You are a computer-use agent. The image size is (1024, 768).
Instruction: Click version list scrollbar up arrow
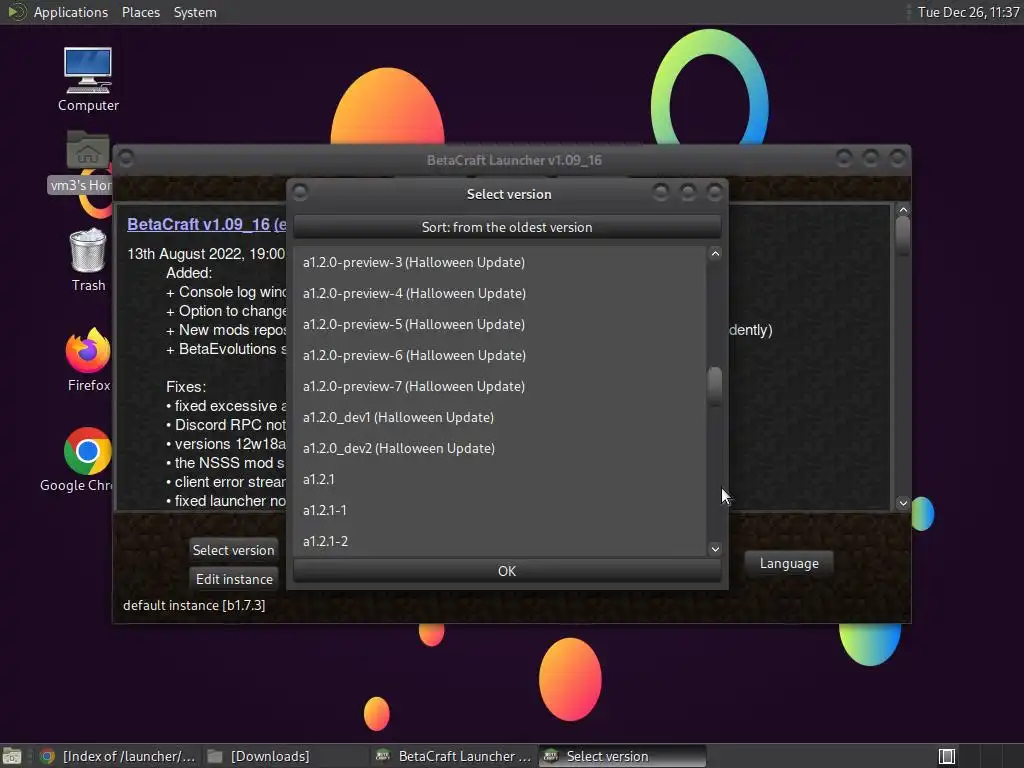[715, 253]
